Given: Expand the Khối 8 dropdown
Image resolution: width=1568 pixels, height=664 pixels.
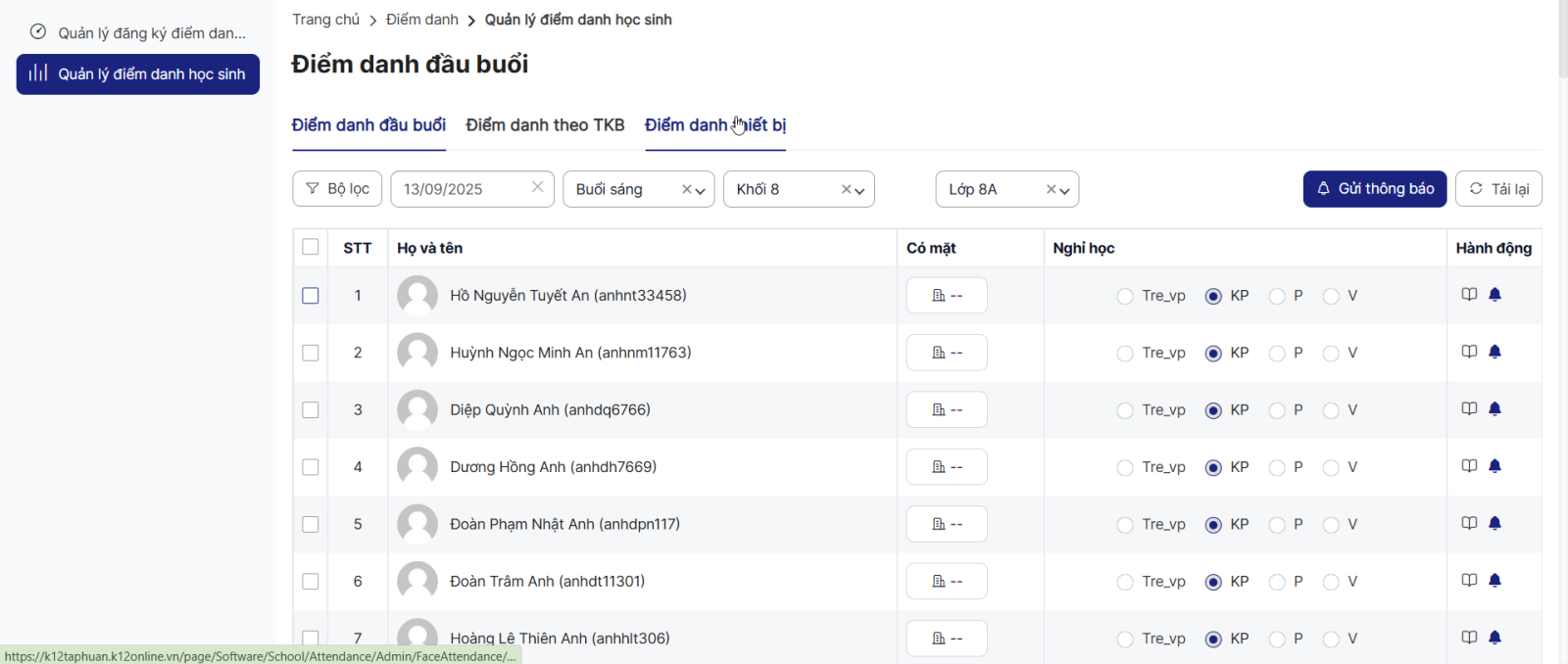Looking at the screenshot, I should pos(859,191).
